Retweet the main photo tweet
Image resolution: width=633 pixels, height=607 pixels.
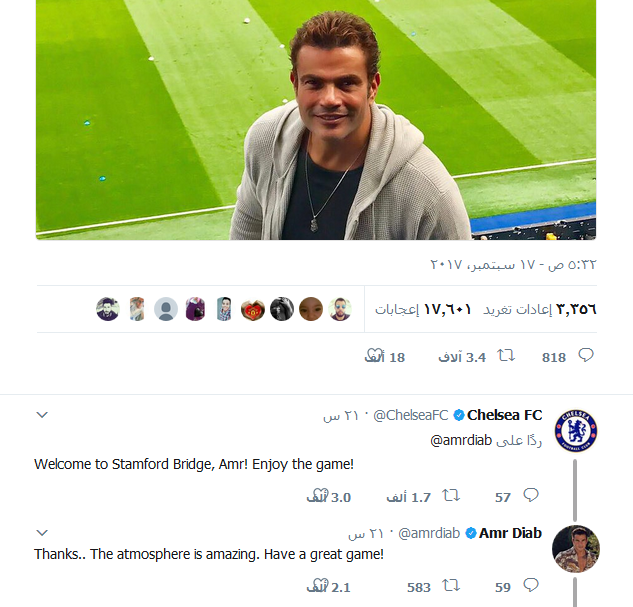tap(505, 356)
